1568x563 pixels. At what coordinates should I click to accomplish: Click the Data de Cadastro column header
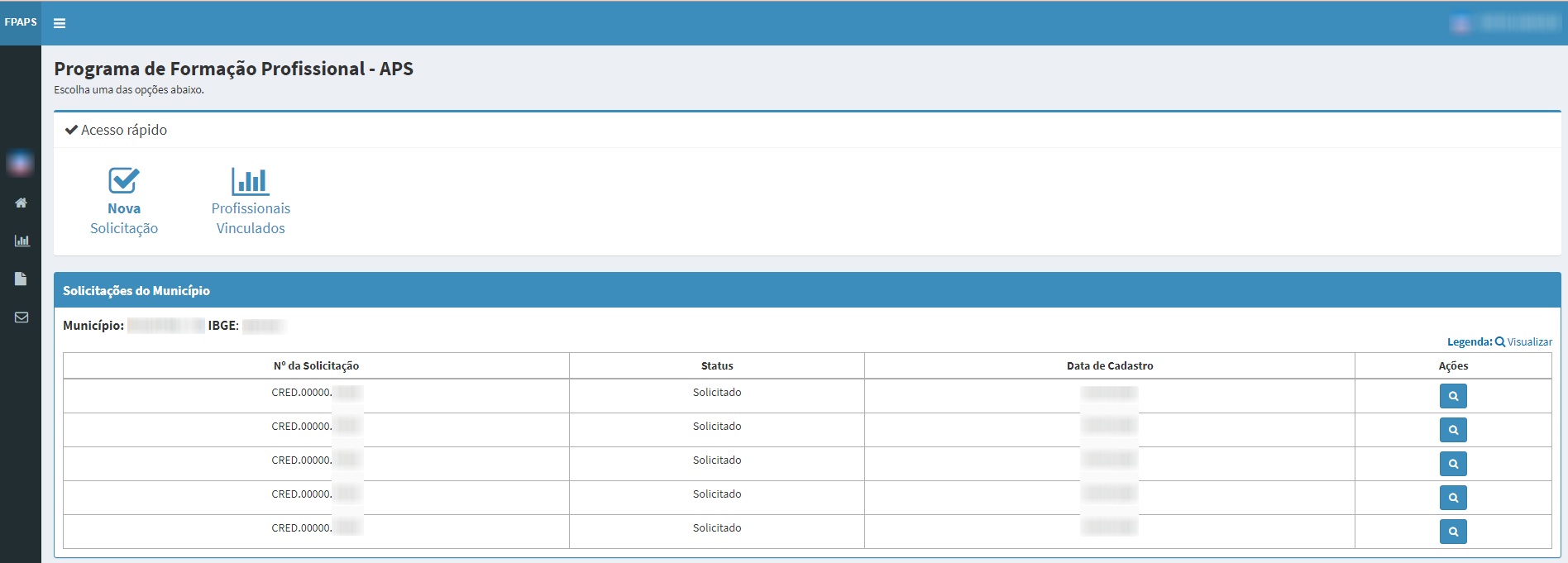(1109, 366)
